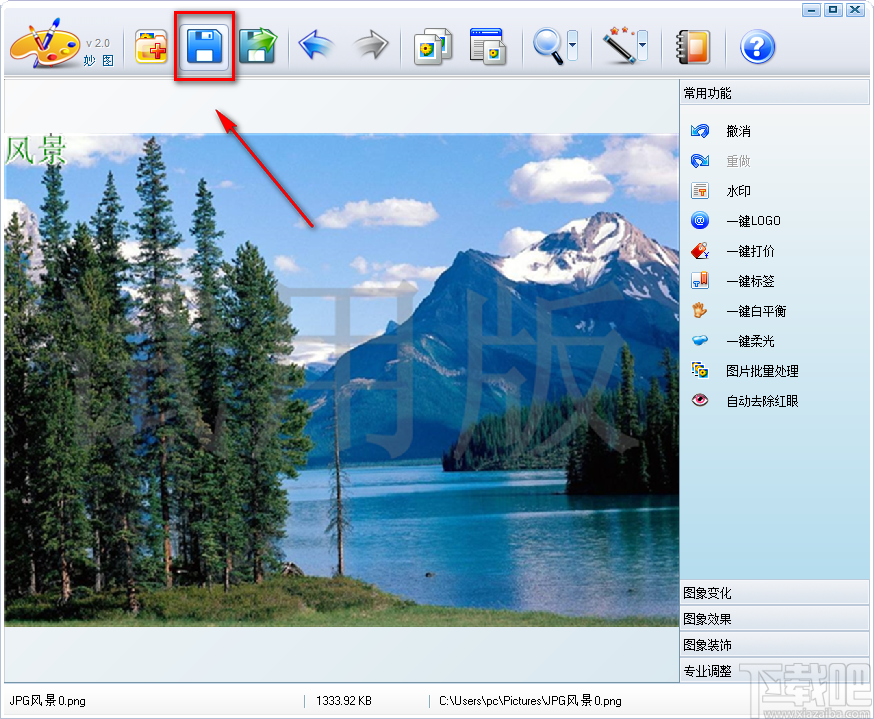The image size is (874, 719).
Task: Apply 一键白平衡 one-click white balance
Action: point(757,310)
